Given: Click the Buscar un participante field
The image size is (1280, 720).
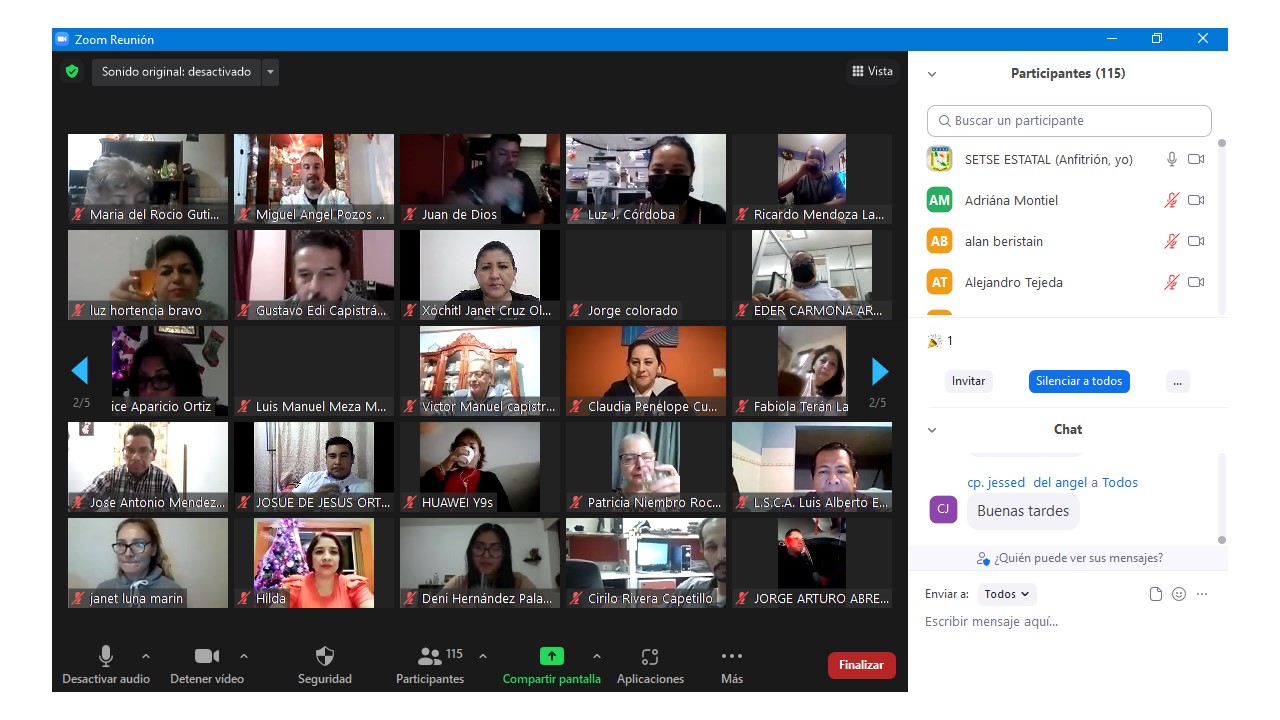Looking at the screenshot, I should (1069, 120).
